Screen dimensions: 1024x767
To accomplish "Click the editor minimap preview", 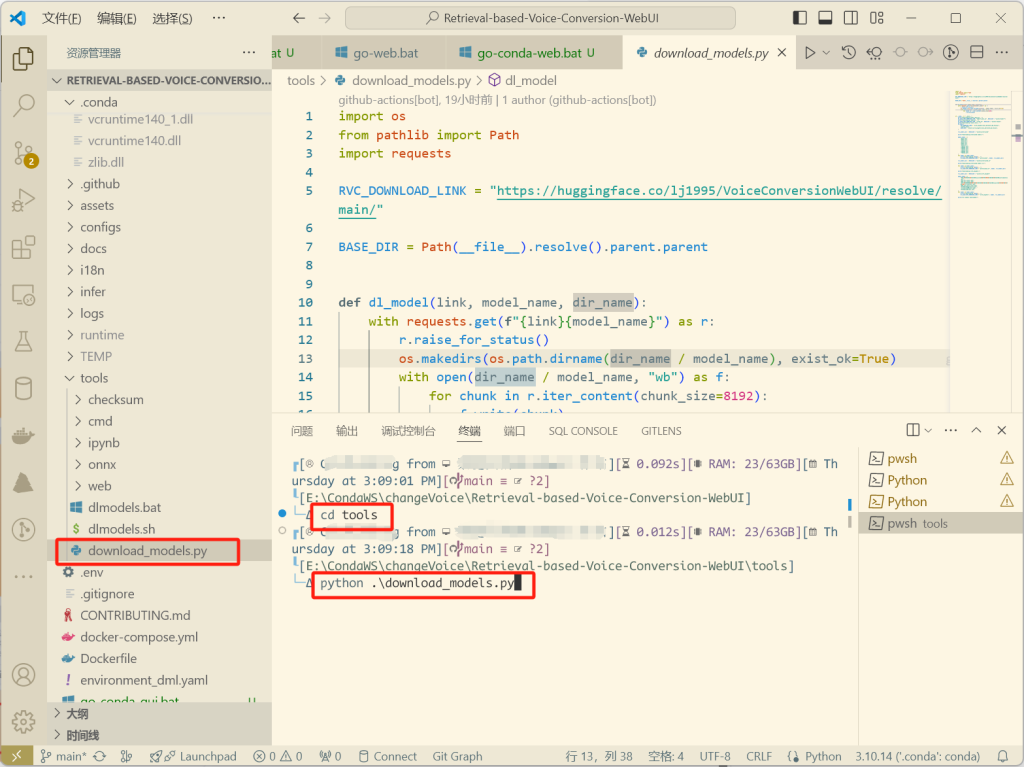I will point(983,144).
